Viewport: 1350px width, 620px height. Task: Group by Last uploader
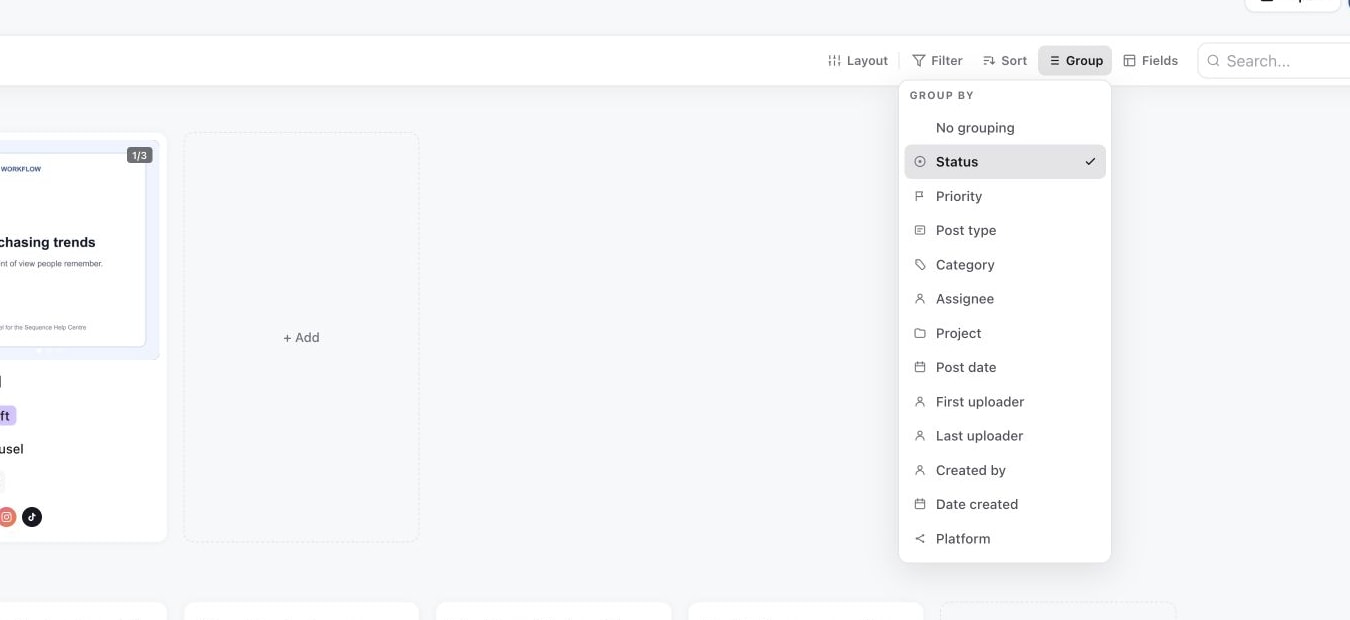[1005, 436]
